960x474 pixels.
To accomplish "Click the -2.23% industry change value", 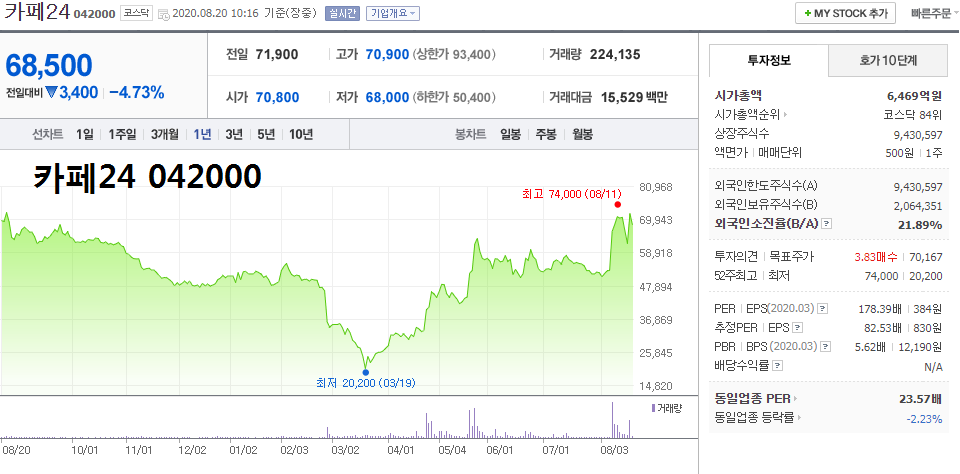I will 924,419.
